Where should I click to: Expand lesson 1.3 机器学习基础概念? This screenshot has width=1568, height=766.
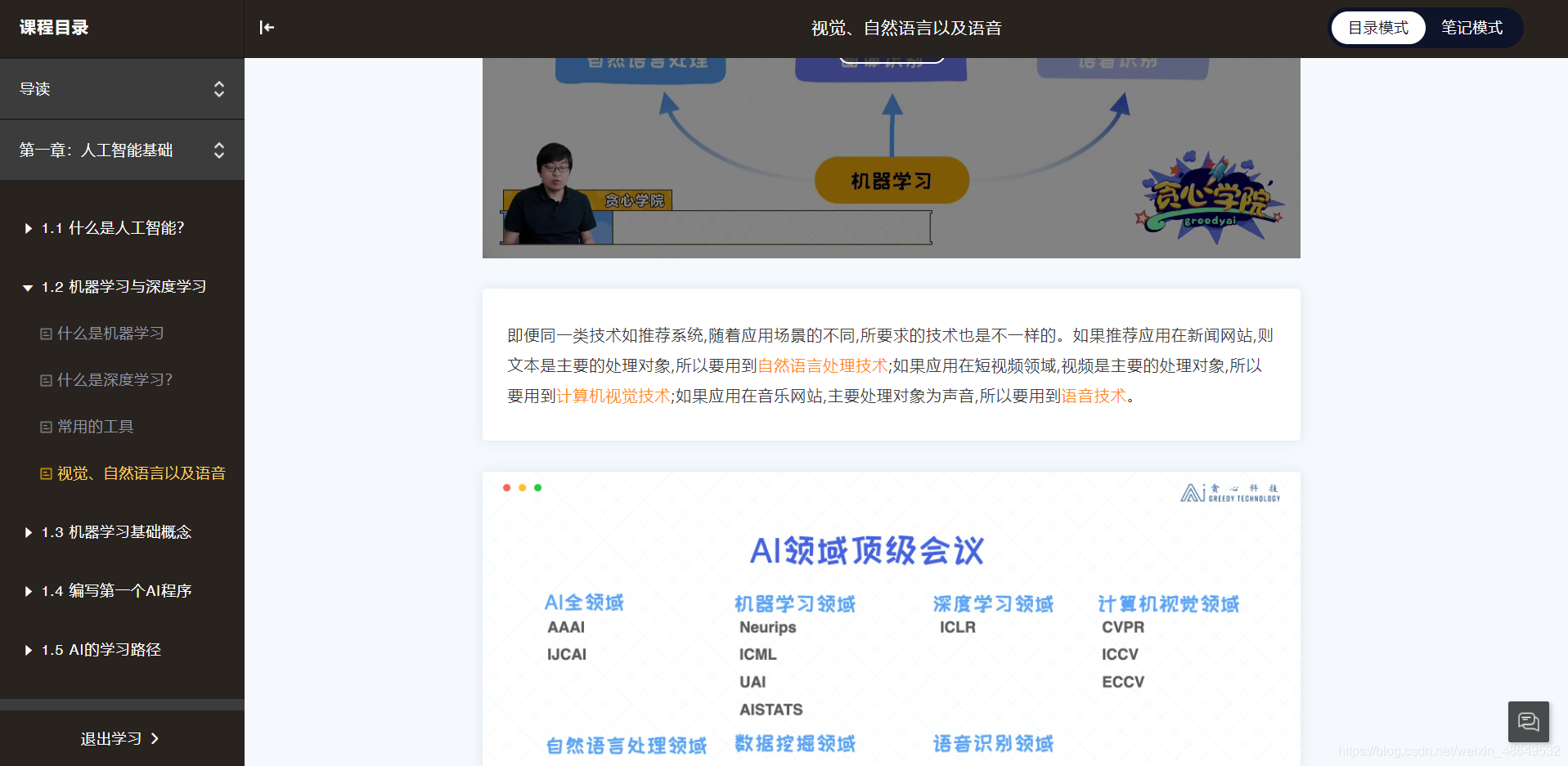(x=27, y=532)
